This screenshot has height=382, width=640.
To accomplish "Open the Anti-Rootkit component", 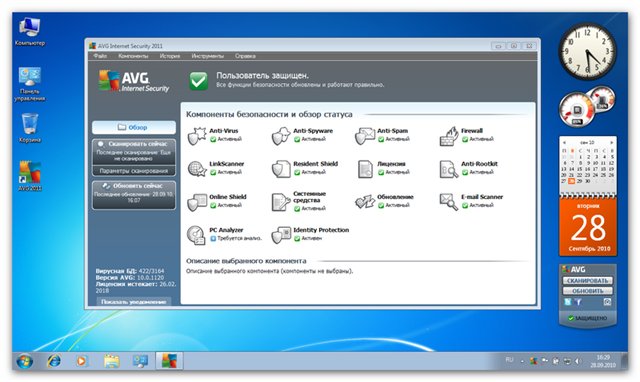I will 469,168.
